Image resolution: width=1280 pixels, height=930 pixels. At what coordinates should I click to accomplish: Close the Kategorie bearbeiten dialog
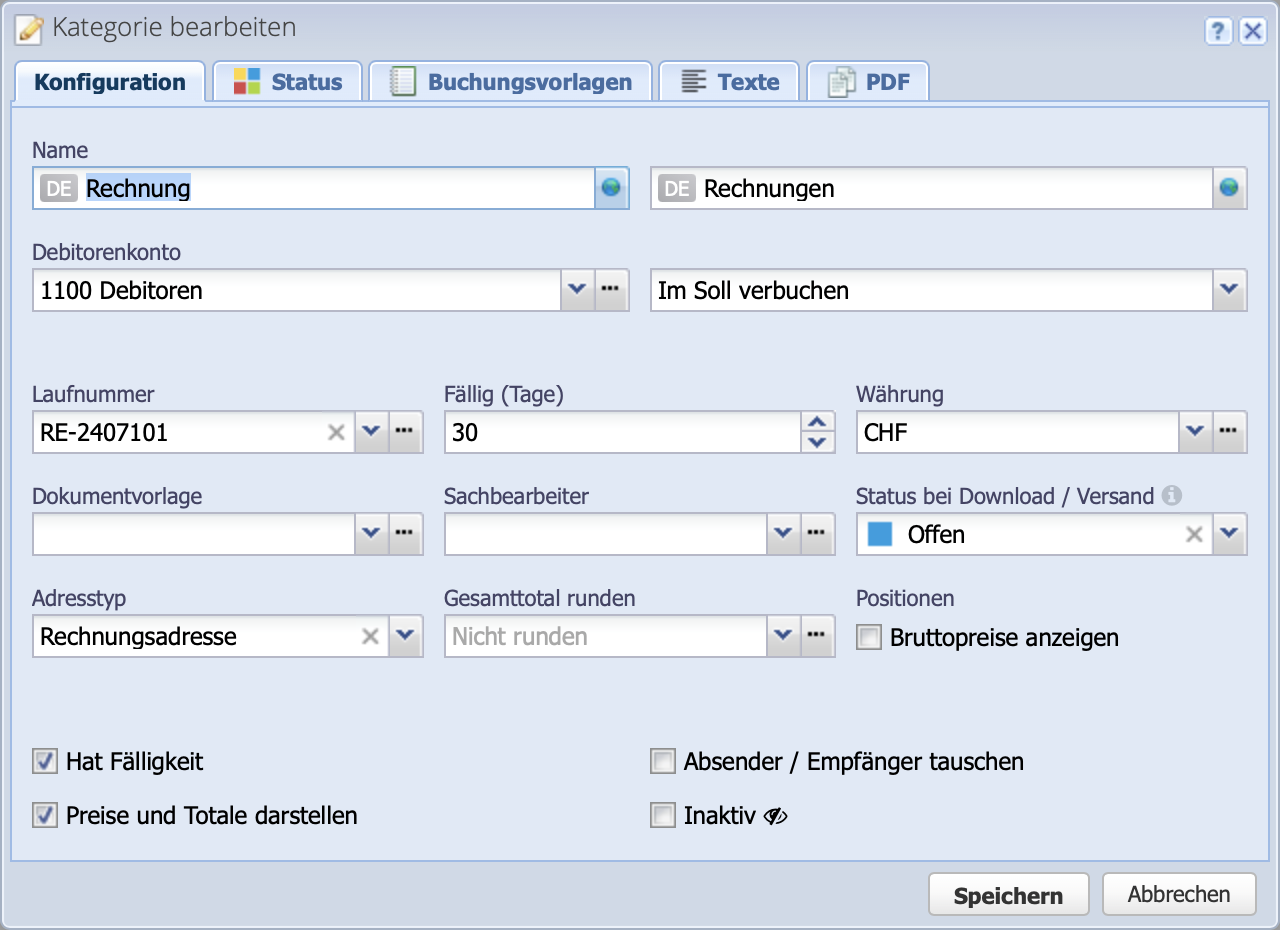1253,32
